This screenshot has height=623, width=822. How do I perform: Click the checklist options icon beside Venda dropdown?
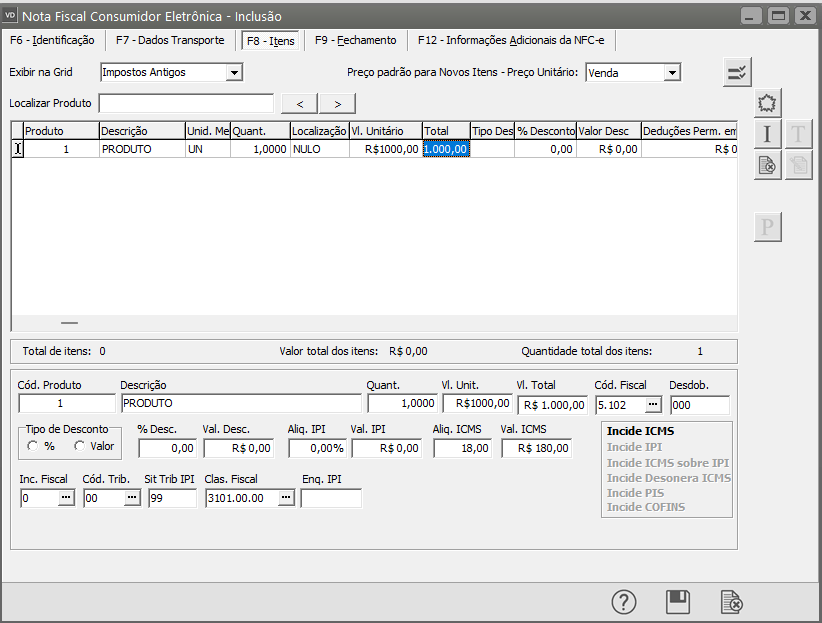coord(737,72)
